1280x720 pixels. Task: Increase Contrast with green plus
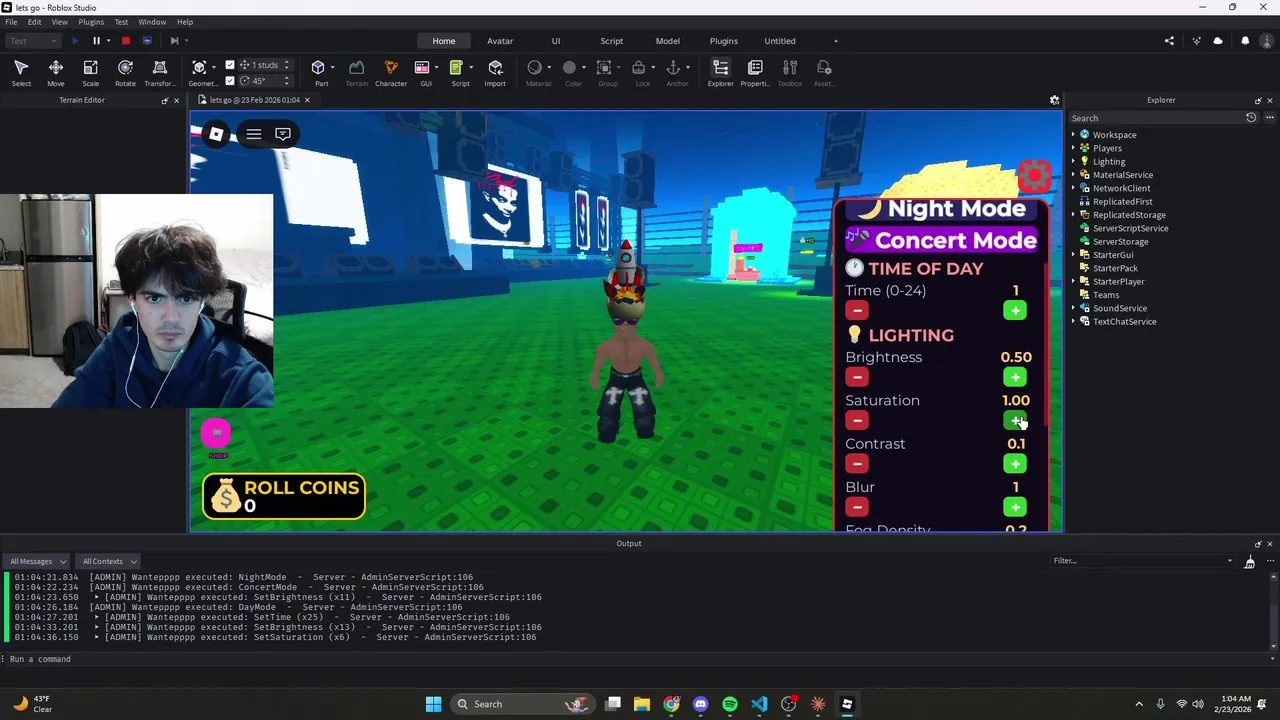[1015, 464]
